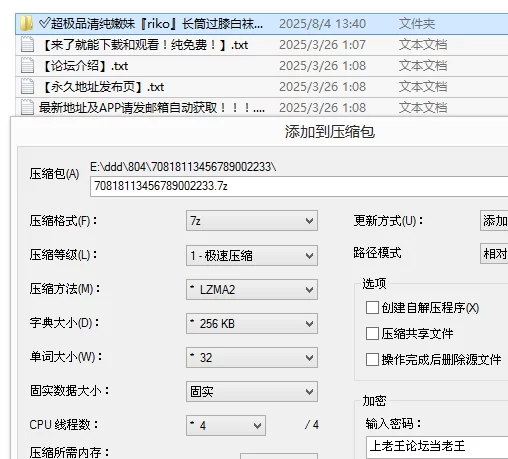This screenshot has width=508, height=459.
Task: Select the 论坛介绍 txt file icon
Action: pyautogui.click(x=27, y=66)
